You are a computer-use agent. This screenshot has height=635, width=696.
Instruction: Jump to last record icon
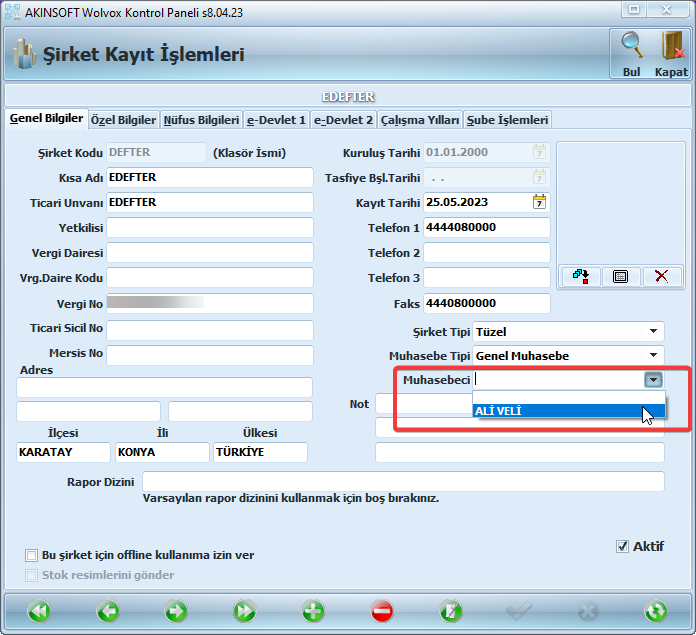(x=245, y=611)
